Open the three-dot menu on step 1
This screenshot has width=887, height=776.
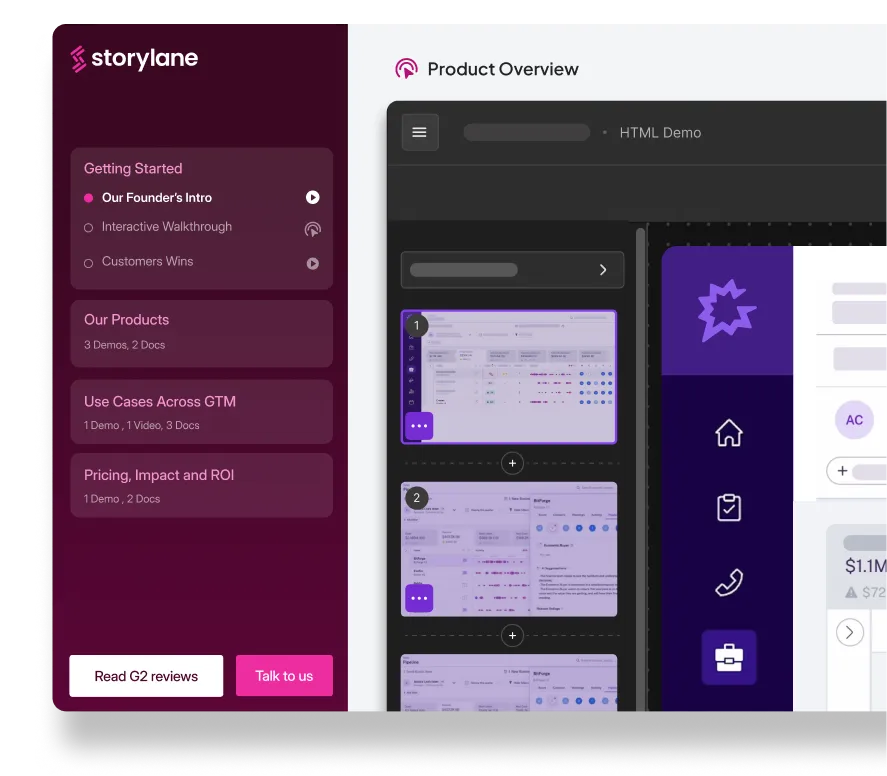tap(419, 426)
